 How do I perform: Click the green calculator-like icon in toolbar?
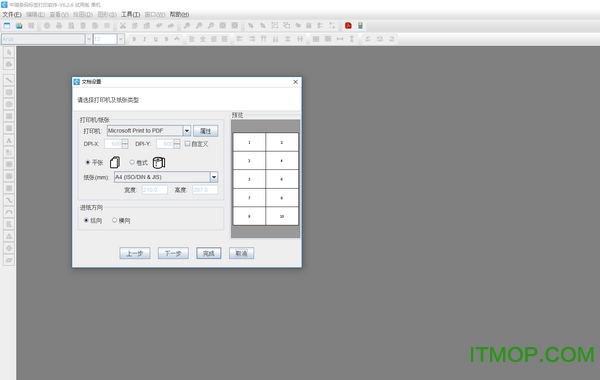click(x=360, y=26)
